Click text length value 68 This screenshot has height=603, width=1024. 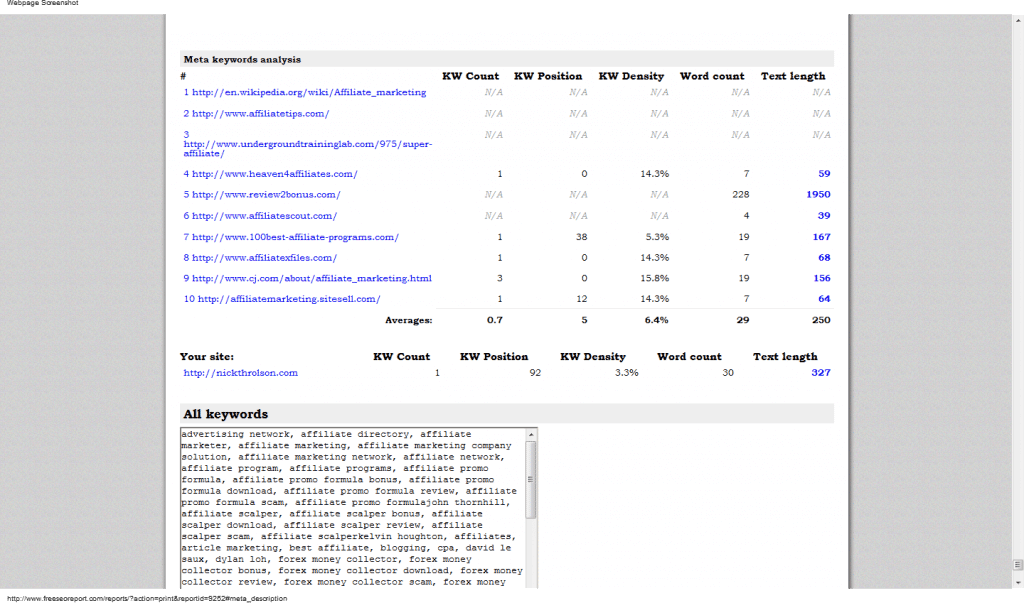click(824, 257)
